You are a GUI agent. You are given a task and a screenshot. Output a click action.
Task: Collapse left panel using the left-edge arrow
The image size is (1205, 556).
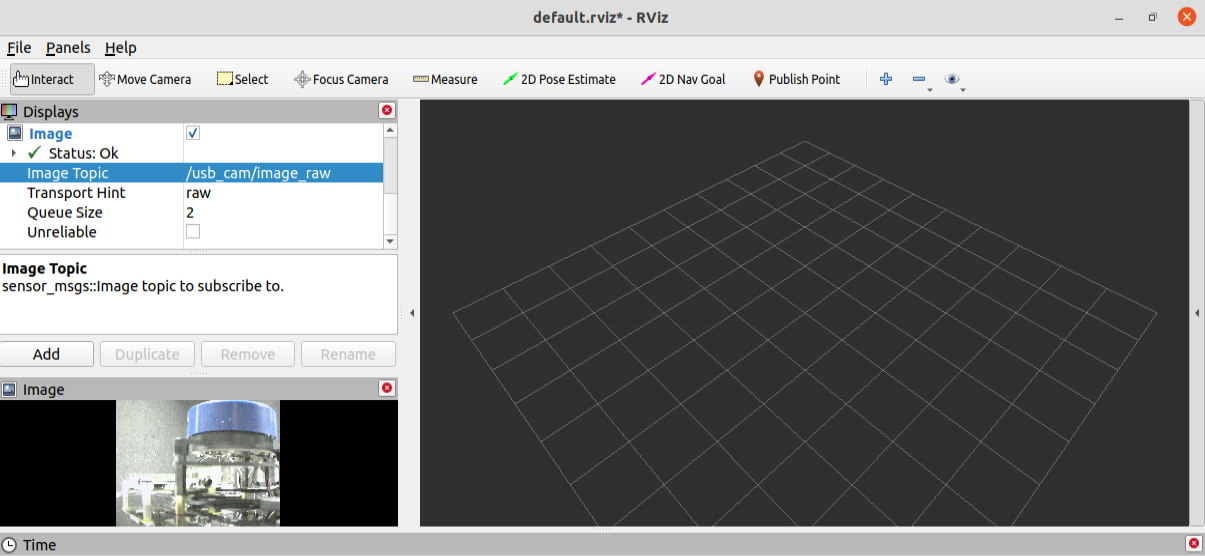412,313
